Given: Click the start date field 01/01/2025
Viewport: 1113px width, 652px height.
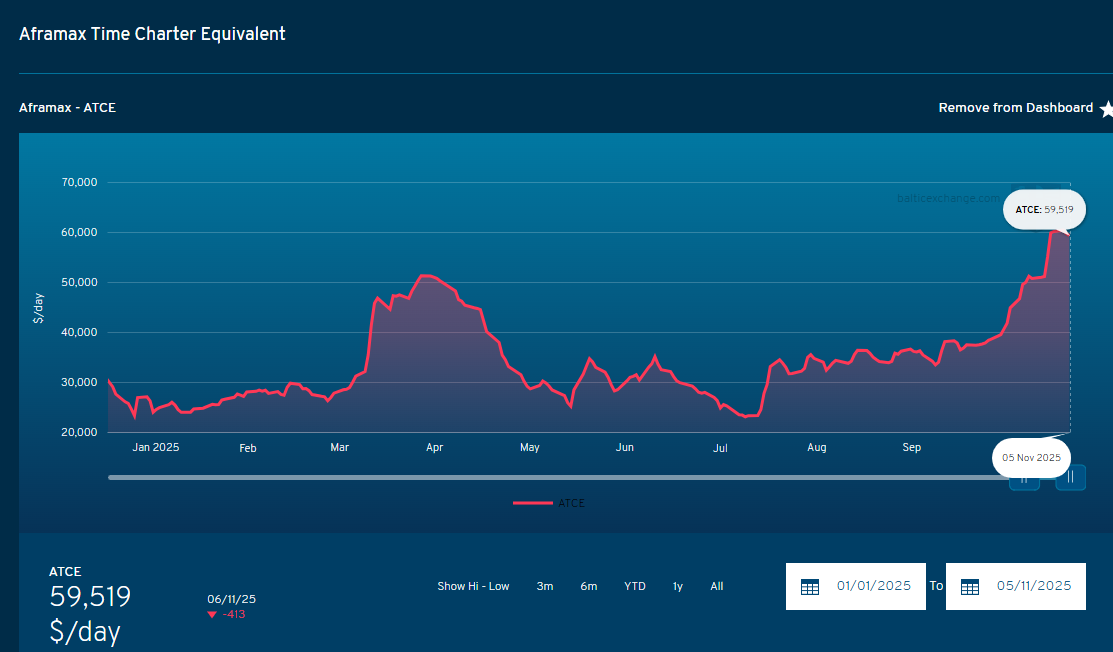Looking at the screenshot, I should [873, 586].
